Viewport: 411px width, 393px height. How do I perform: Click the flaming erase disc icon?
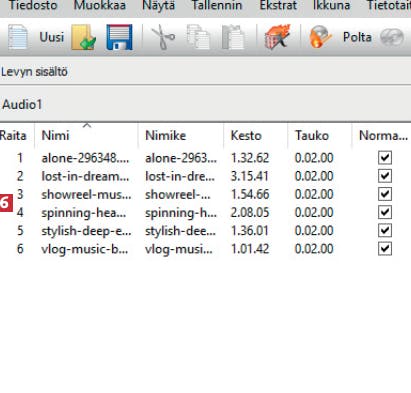(277, 37)
